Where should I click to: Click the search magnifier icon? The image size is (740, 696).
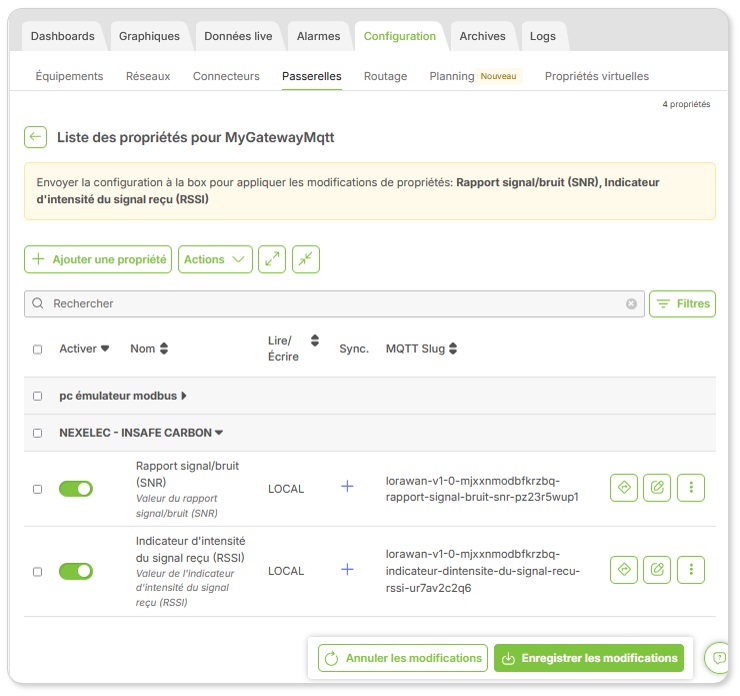point(38,303)
